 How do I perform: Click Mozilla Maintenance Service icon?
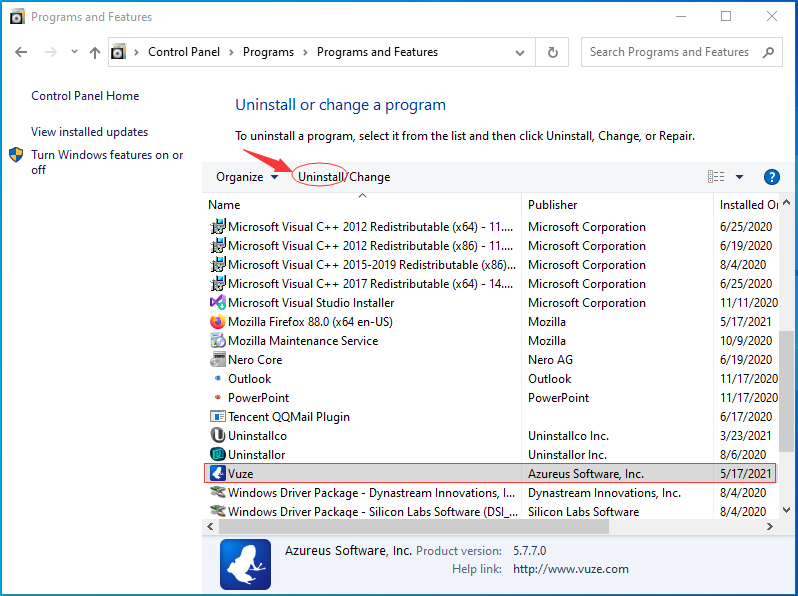click(x=218, y=340)
